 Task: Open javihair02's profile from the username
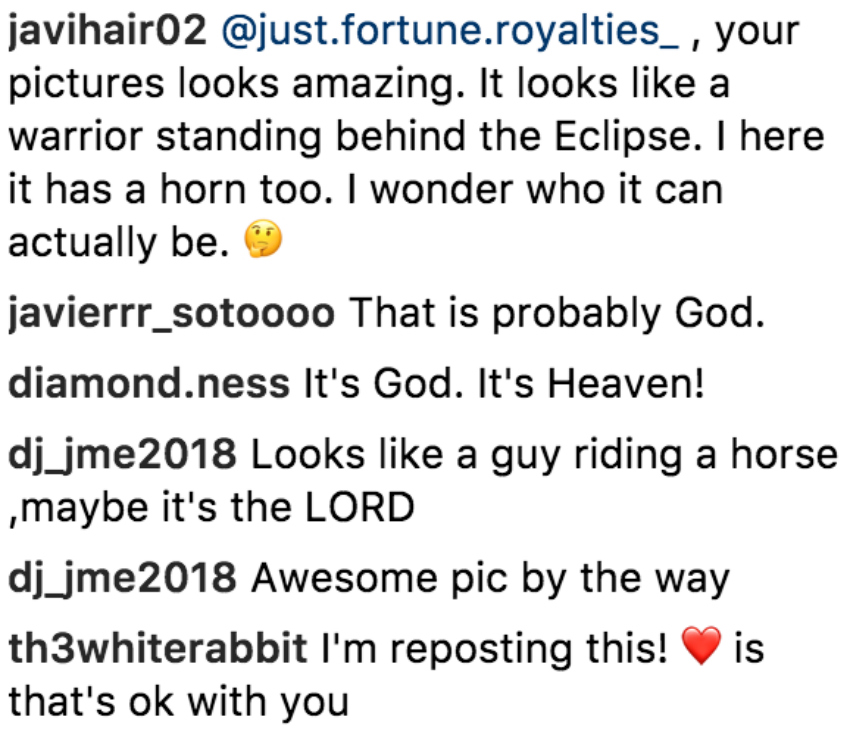[x=107, y=31]
